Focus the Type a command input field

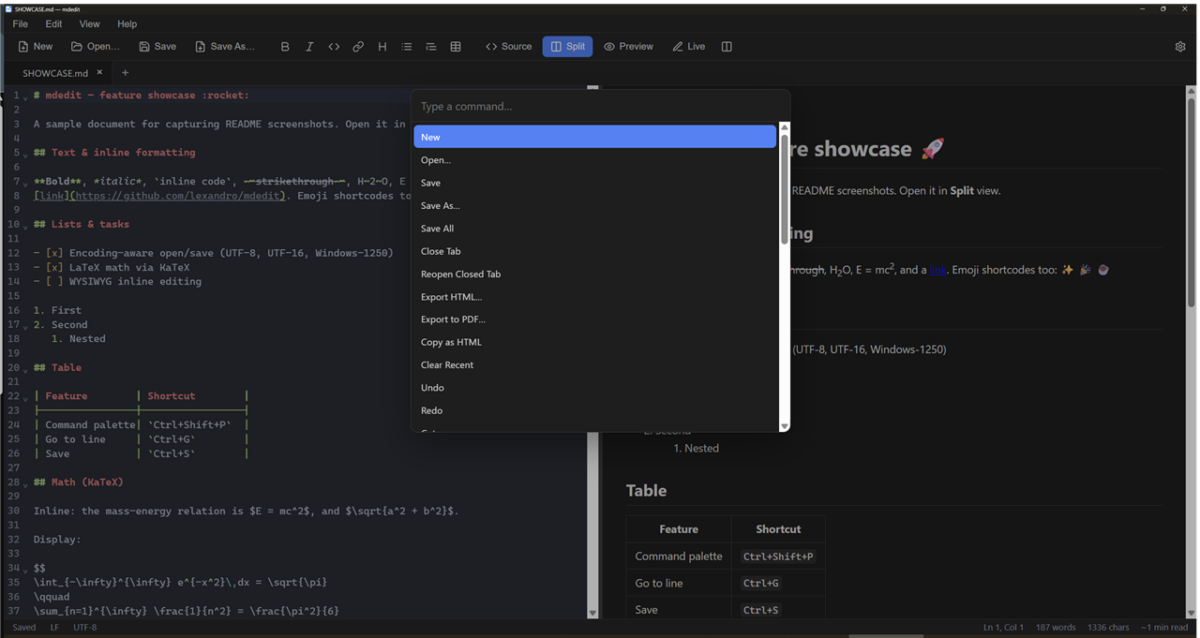[x=600, y=106]
